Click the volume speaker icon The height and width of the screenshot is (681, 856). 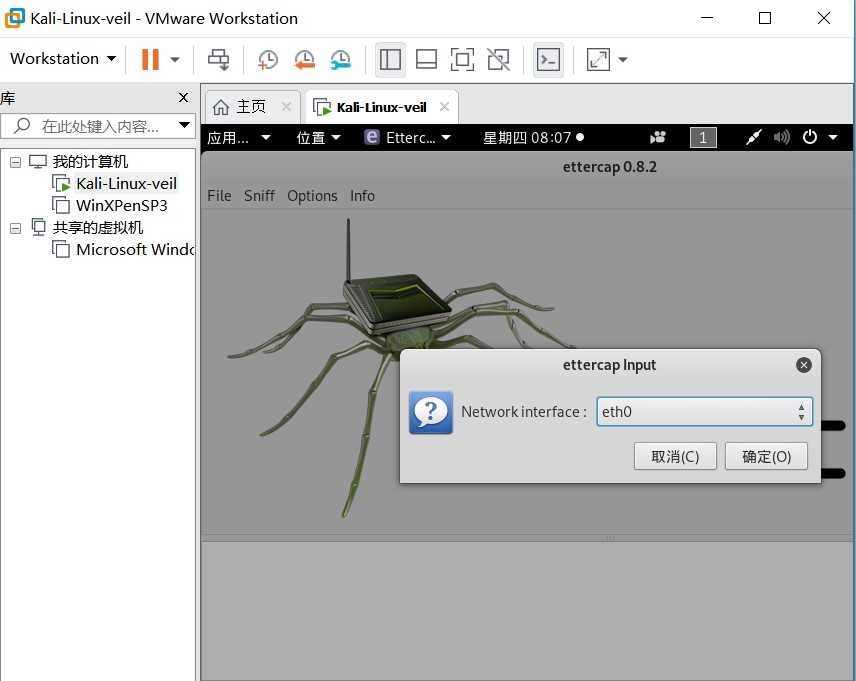coord(782,138)
